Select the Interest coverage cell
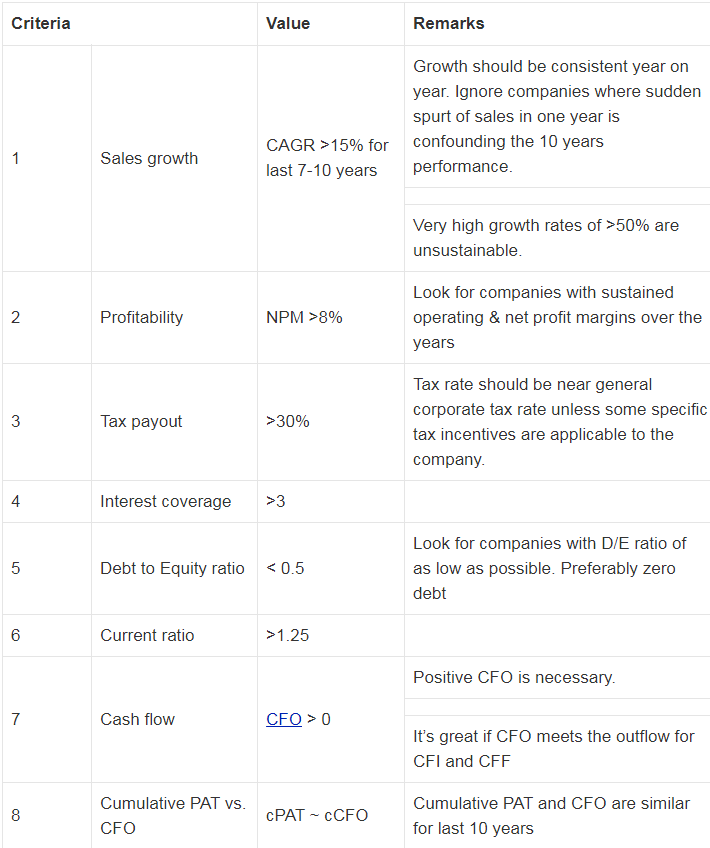This screenshot has height=848, width=710. [x=165, y=501]
